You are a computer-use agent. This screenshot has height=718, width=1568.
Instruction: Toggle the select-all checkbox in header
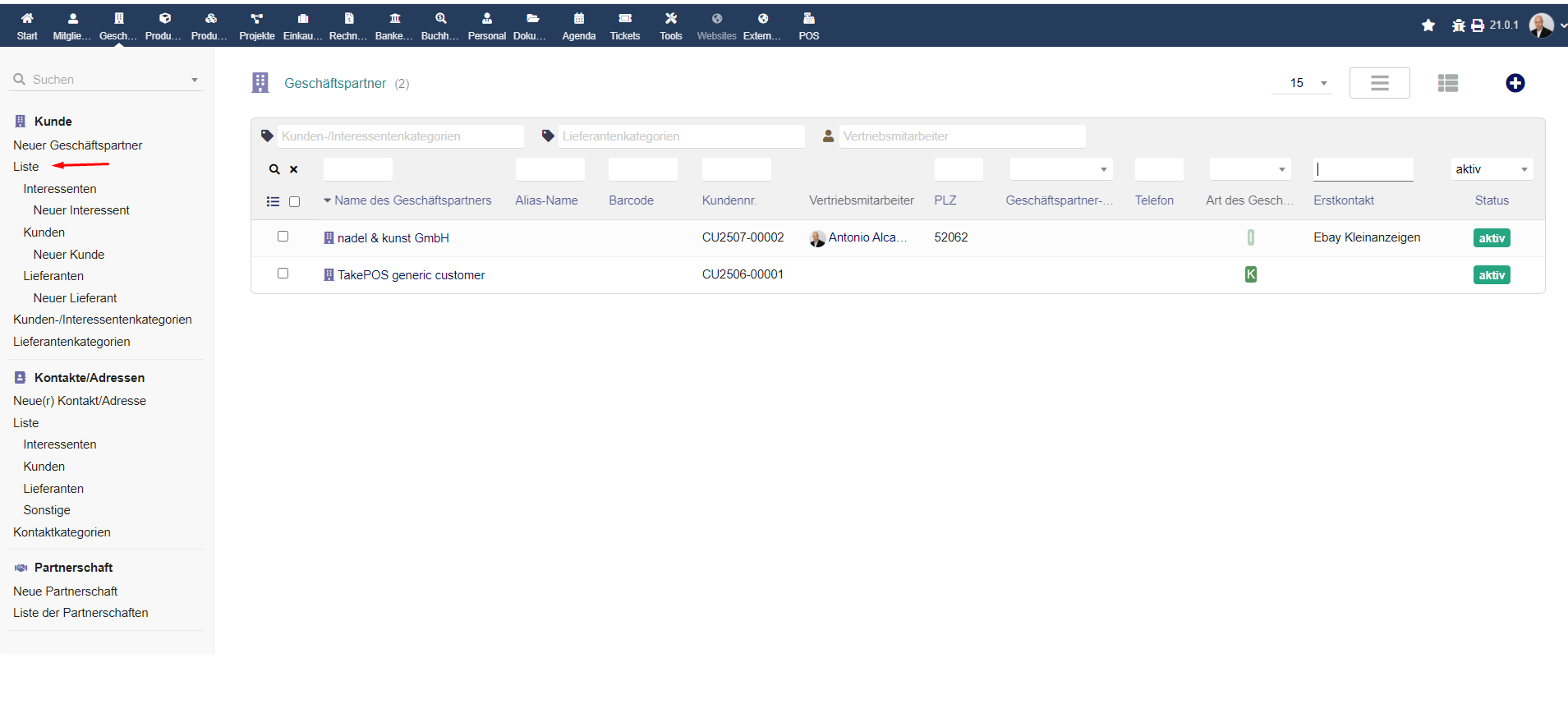294,202
